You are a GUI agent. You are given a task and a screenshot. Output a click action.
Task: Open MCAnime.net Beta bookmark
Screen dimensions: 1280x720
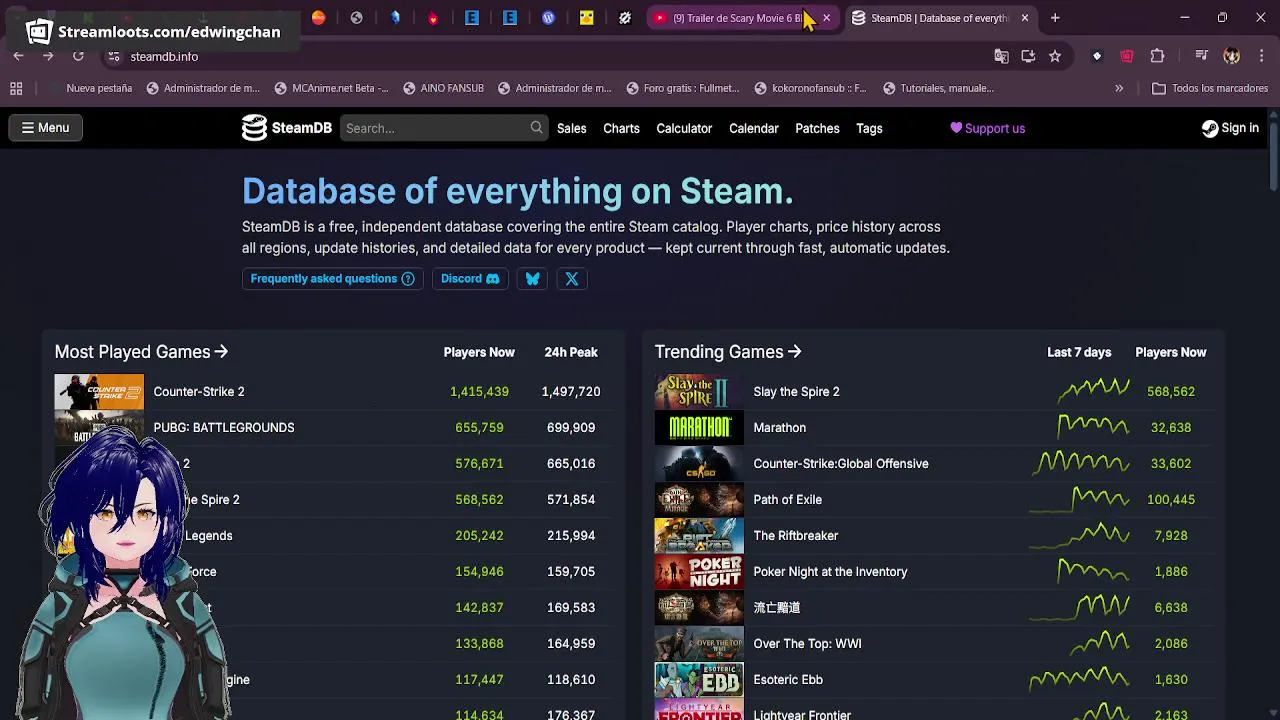pos(331,89)
